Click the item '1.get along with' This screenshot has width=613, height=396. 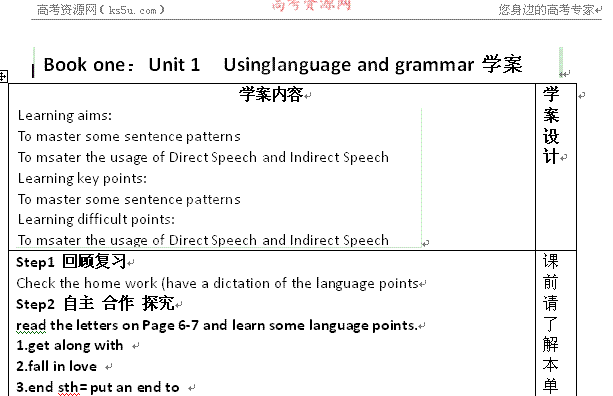[x=70, y=346]
